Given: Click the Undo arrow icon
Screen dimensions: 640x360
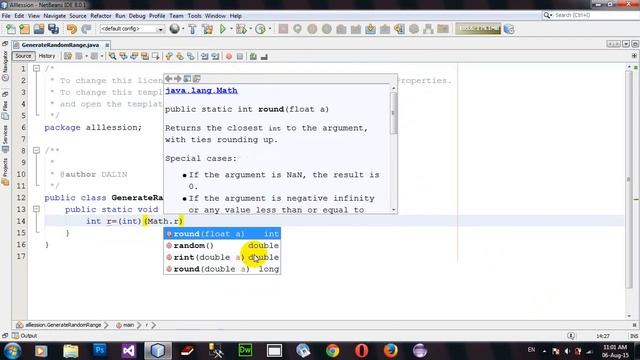Looking at the screenshot, I should click(72, 29).
